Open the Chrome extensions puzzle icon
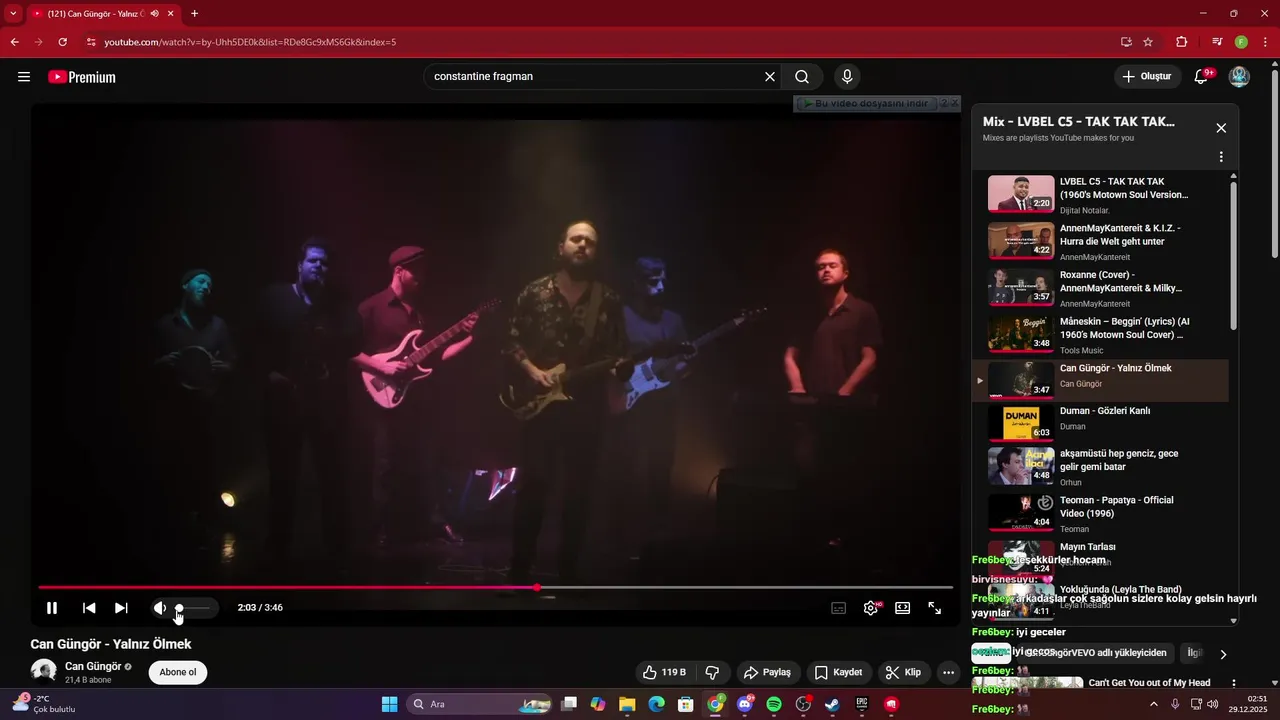The height and width of the screenshot is (720, 1280). pyautogui.click(x=1182, y=42)
